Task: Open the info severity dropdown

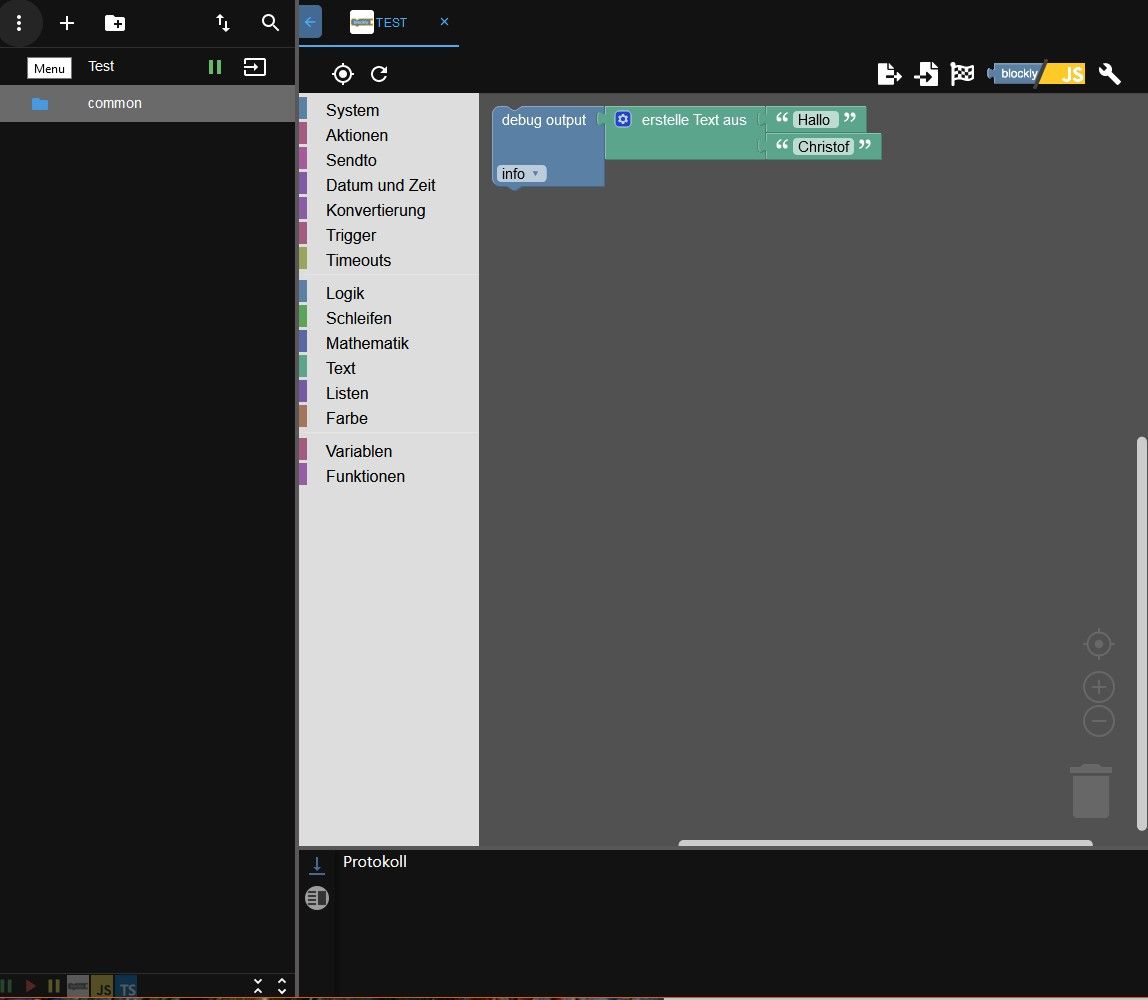Action: [521, 173]
